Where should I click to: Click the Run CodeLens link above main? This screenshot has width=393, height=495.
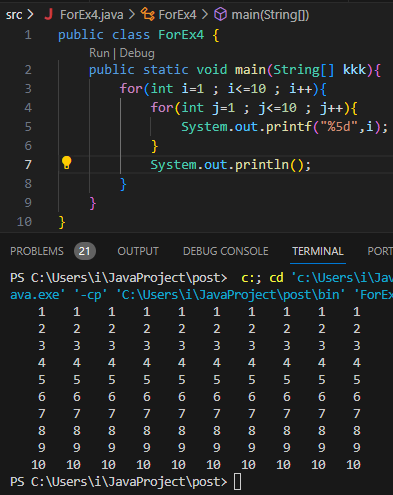coord(99,53)
